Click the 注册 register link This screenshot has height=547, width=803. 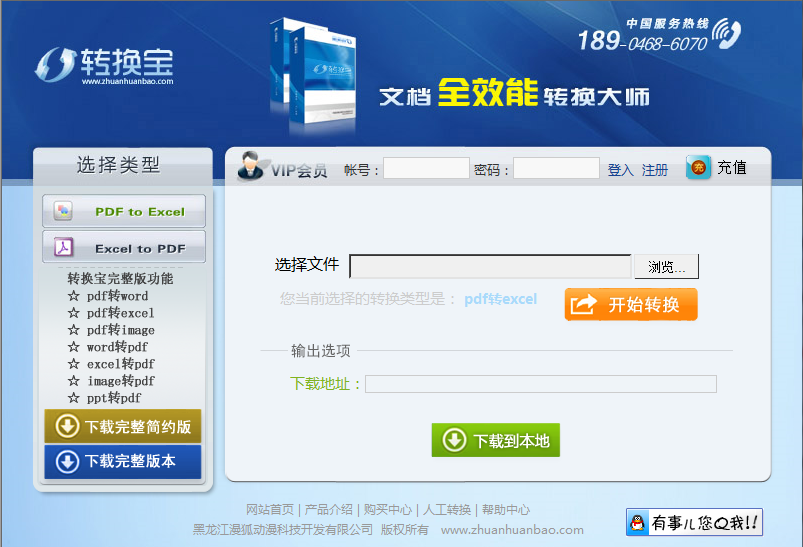(x=654, y=170)
